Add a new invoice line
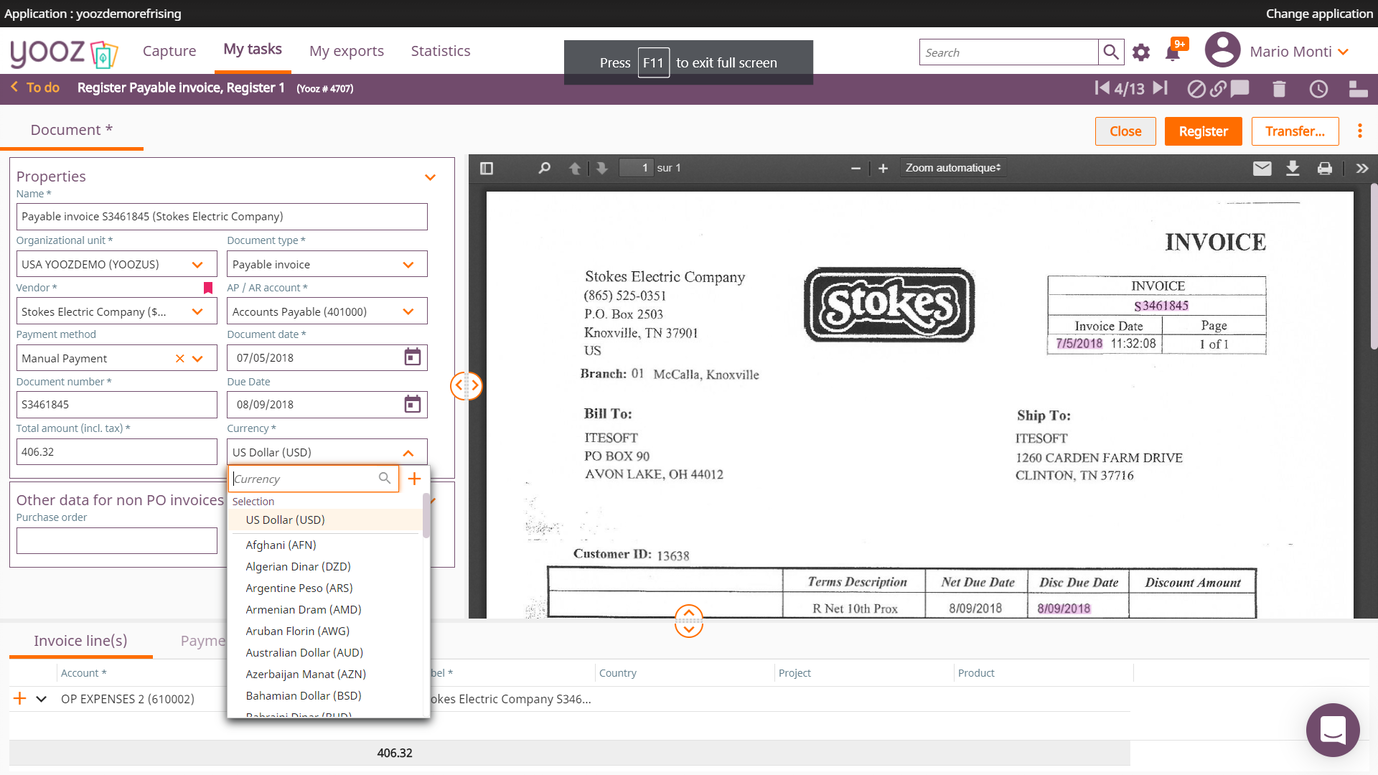This screenshot has width=1378, height=775. click(x=19, y=699)
